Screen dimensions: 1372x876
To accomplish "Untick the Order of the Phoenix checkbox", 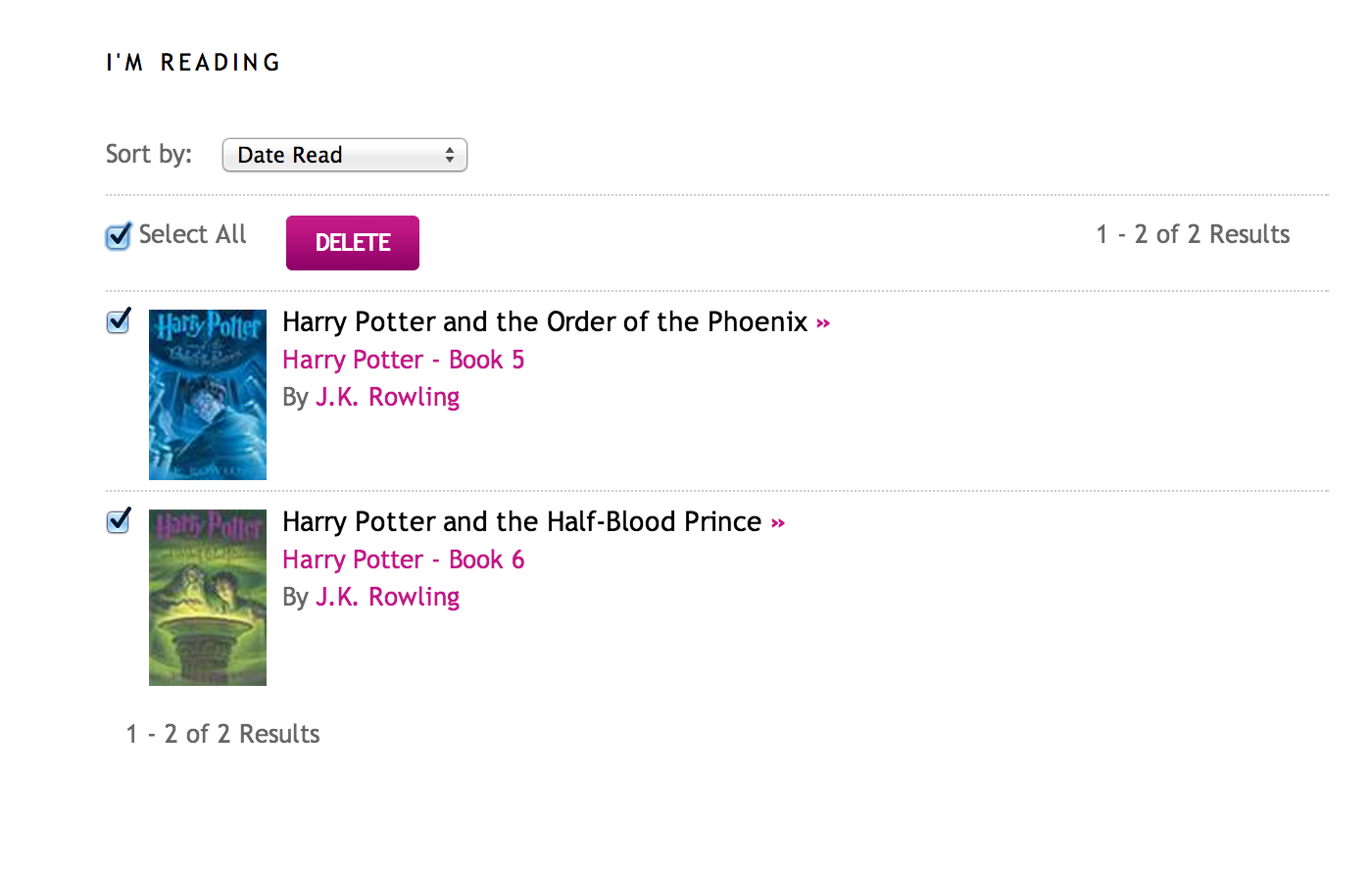I will tap(119, 321).
